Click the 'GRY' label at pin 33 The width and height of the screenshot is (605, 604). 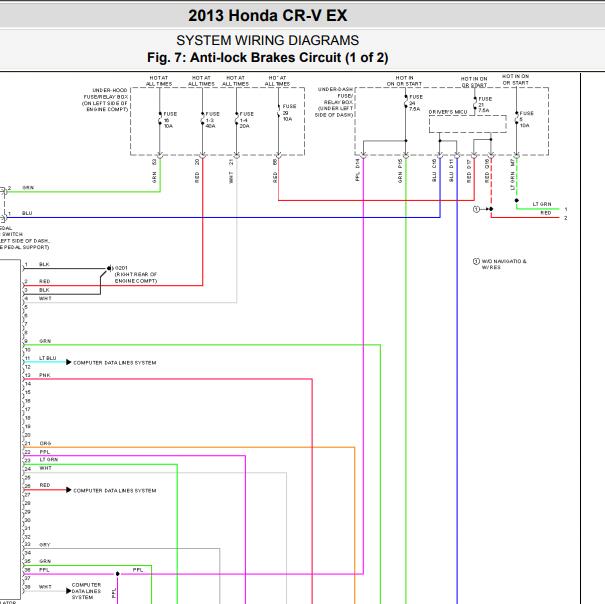tap(45, 545)
